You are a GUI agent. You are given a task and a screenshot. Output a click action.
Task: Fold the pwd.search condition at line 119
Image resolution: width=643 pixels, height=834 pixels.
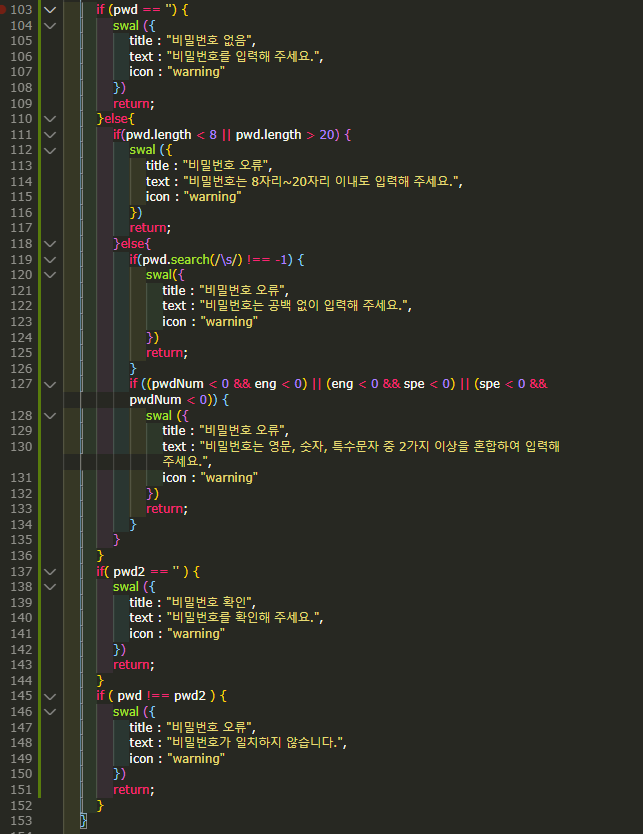(x=49, y=260)
